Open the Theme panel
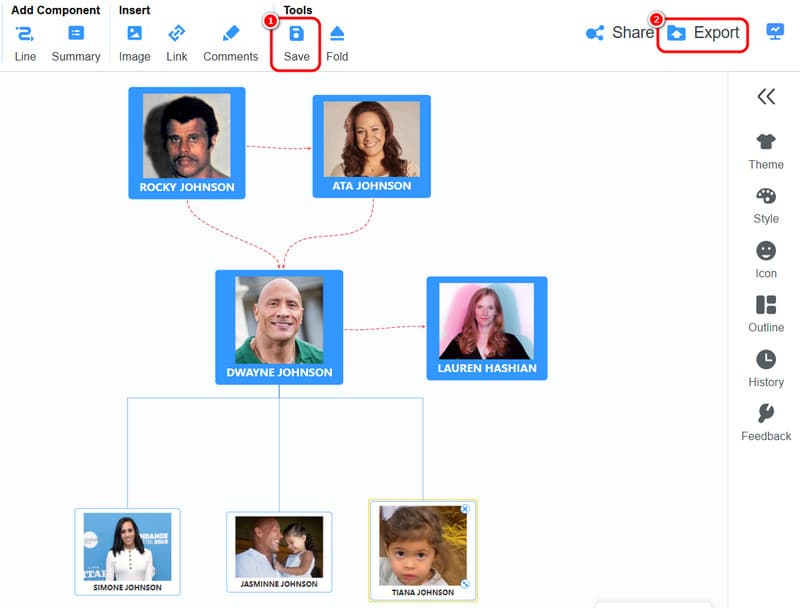The width and height of the screenshot is (800, 608). coord(766,151)
